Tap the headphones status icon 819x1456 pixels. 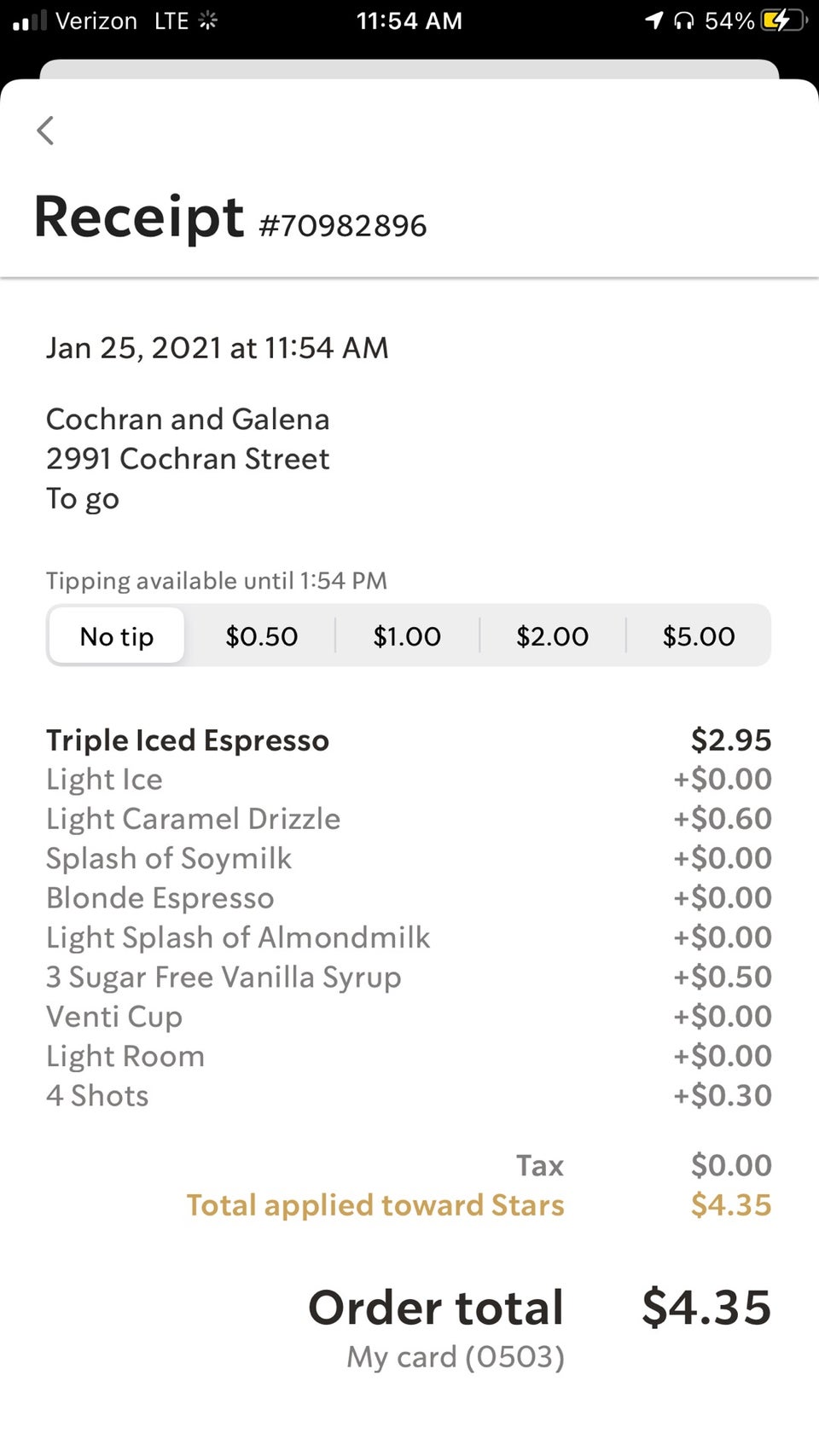click(683, 20)
